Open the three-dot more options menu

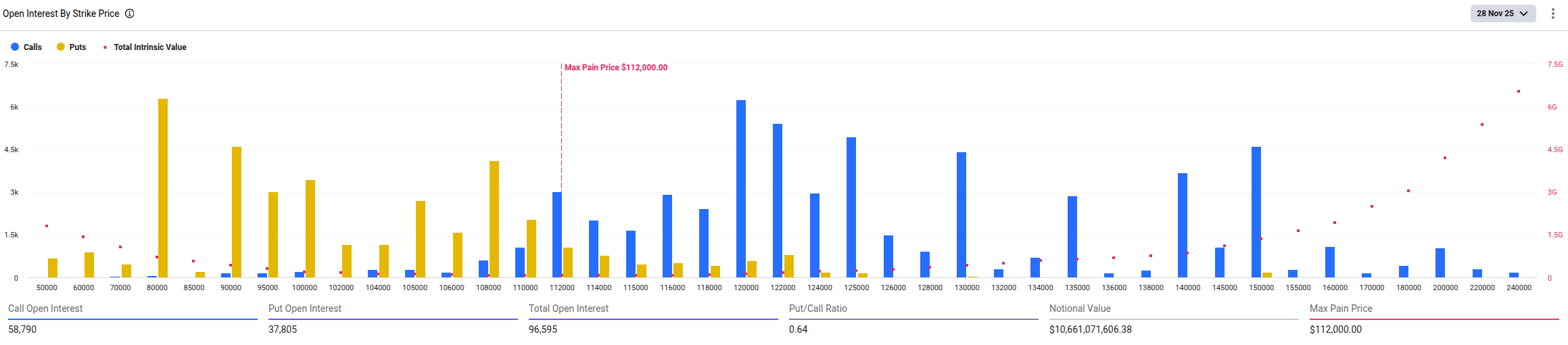click(x=1552, y=14)
